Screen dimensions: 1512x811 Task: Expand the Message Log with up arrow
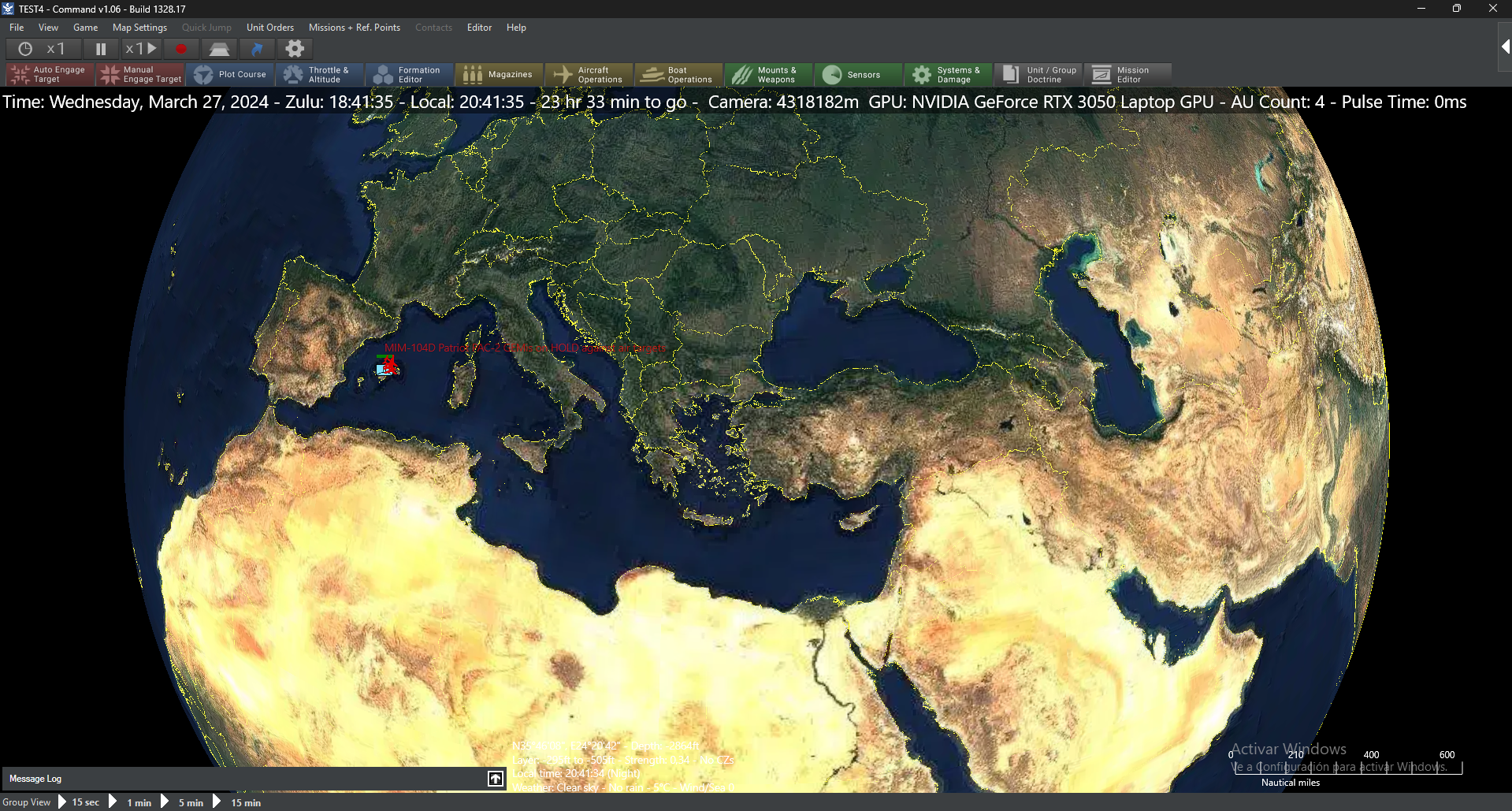point(495,779)
